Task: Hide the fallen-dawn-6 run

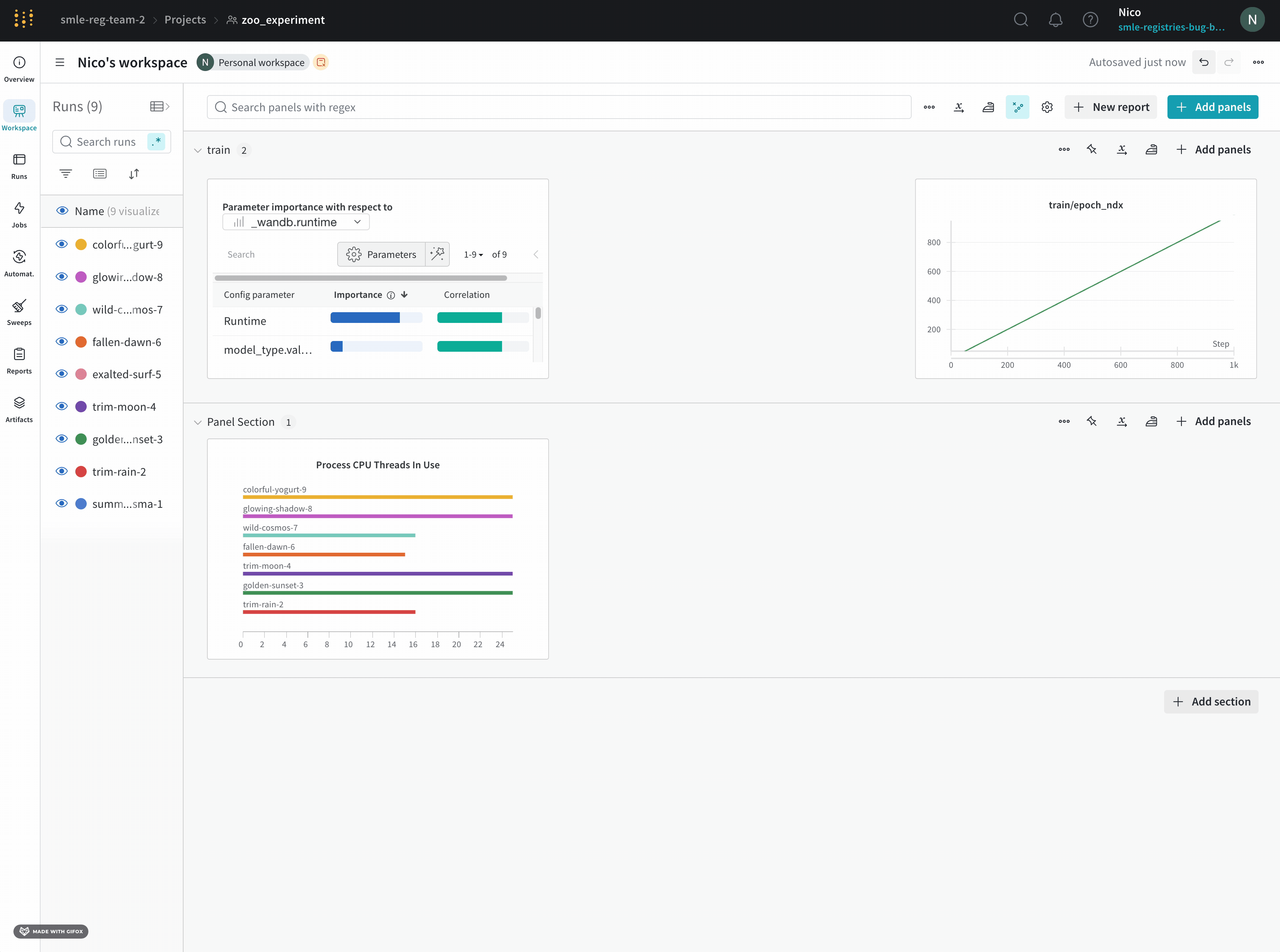Action: click(x=62, y=342)
